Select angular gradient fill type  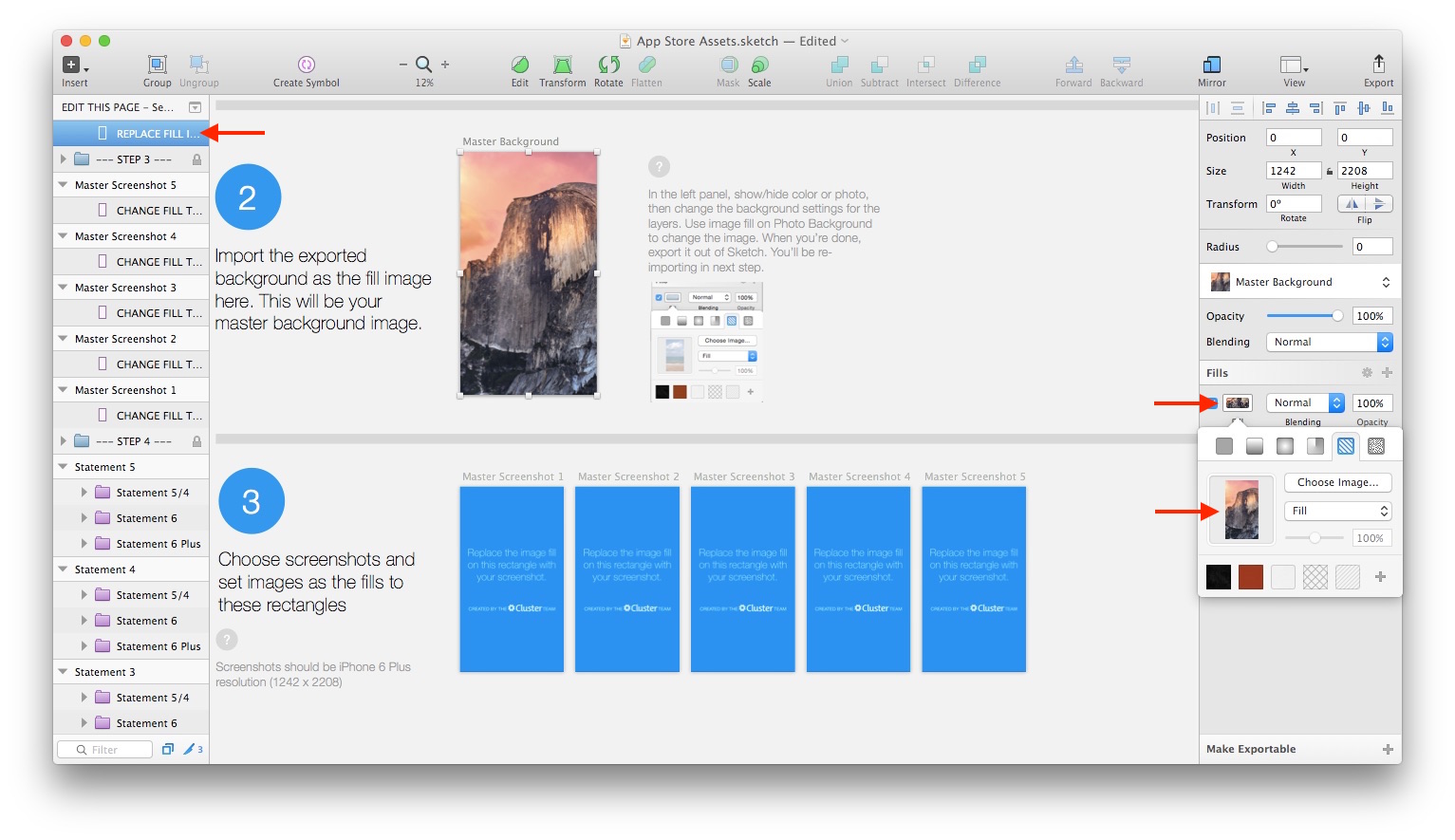[x=1315, y=446]
